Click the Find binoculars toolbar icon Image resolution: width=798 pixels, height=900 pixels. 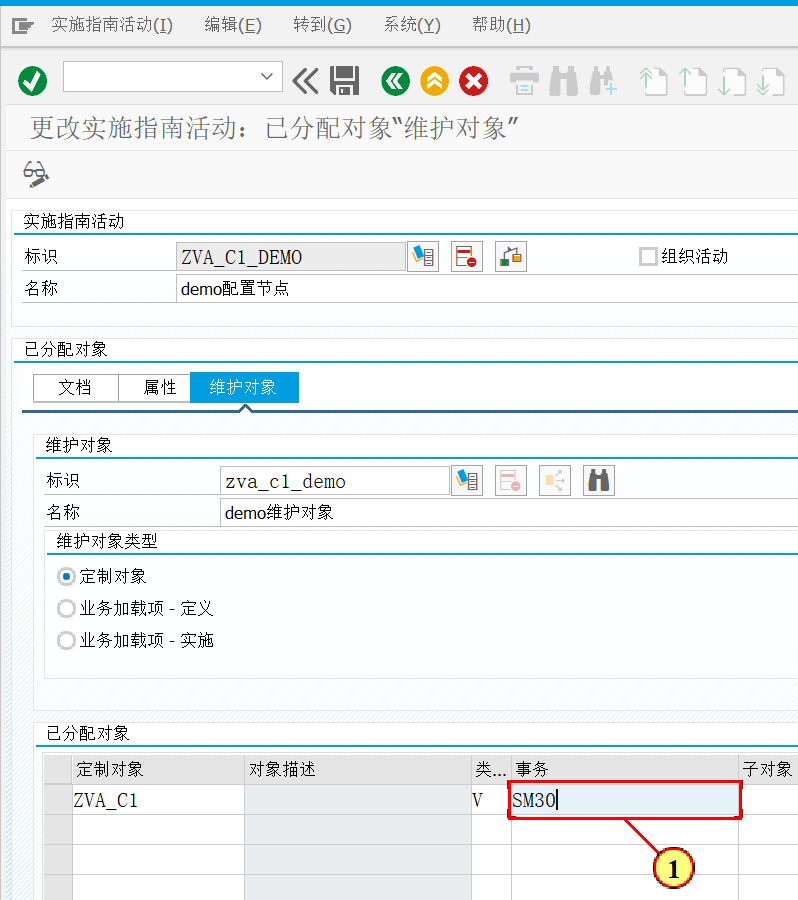563,80
